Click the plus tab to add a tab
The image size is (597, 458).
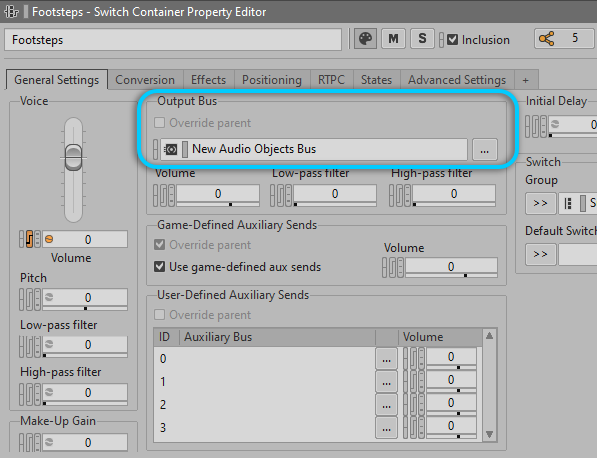(526, 80)
